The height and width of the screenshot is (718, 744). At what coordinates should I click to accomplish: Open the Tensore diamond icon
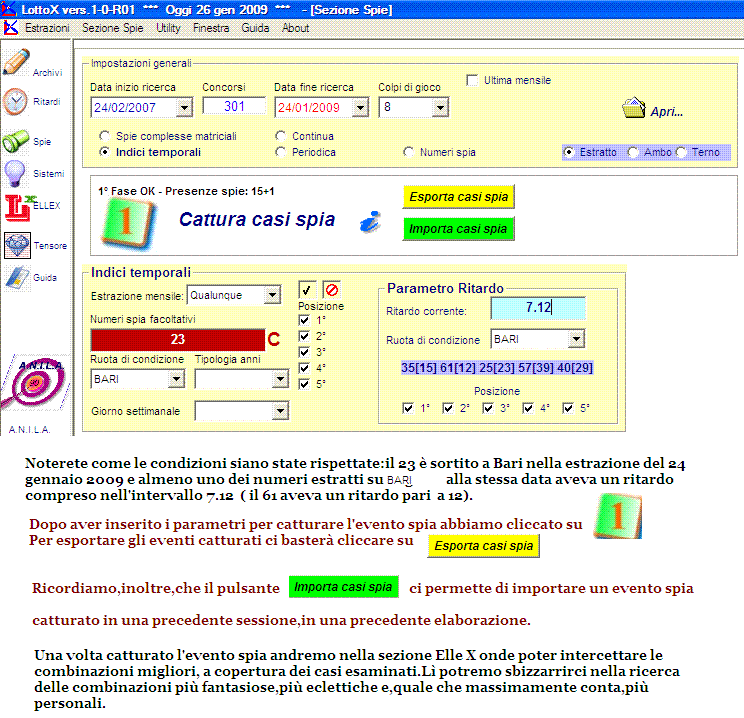point(18,245)
